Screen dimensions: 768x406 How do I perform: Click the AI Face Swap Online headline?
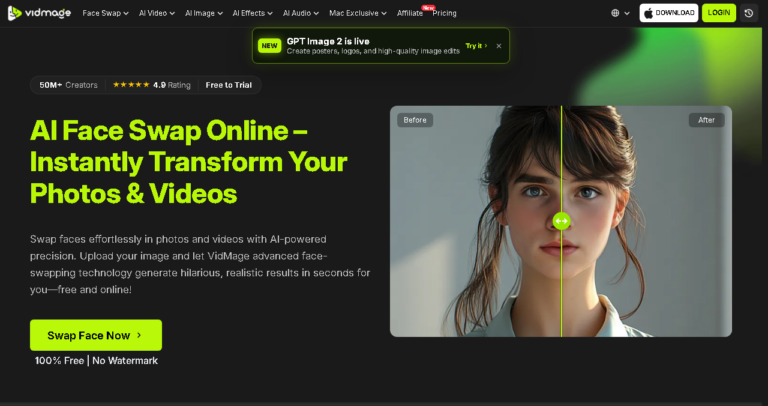click(189, 162)
